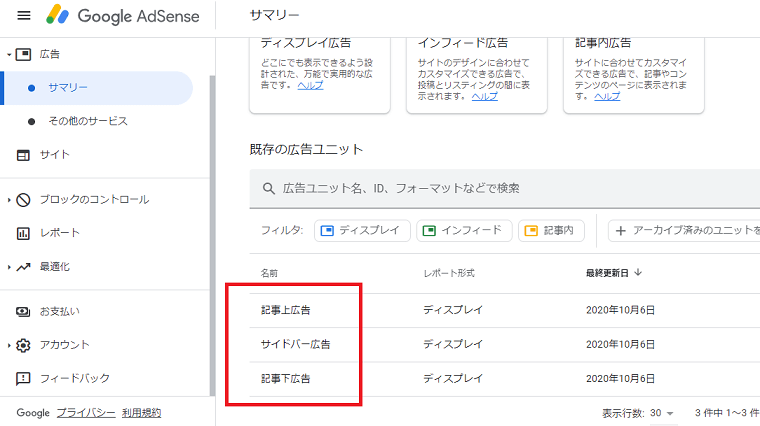Open the 利用規約 footer link
Screen dimensions: 760x426
click(x=141, y=413)
